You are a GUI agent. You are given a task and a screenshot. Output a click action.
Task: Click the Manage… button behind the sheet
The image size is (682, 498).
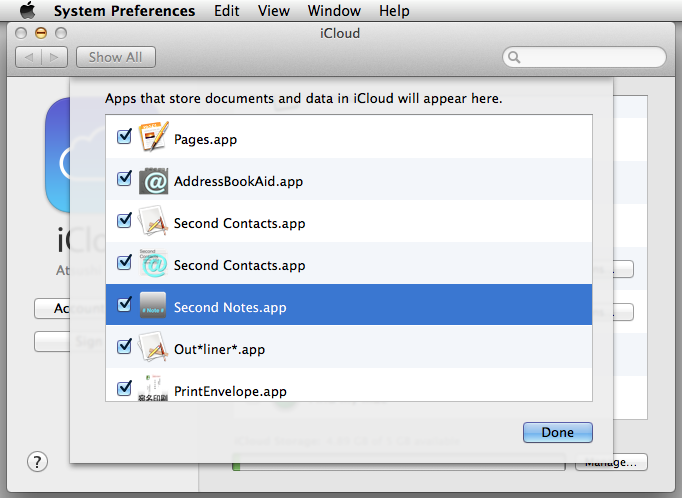point(611,462)
